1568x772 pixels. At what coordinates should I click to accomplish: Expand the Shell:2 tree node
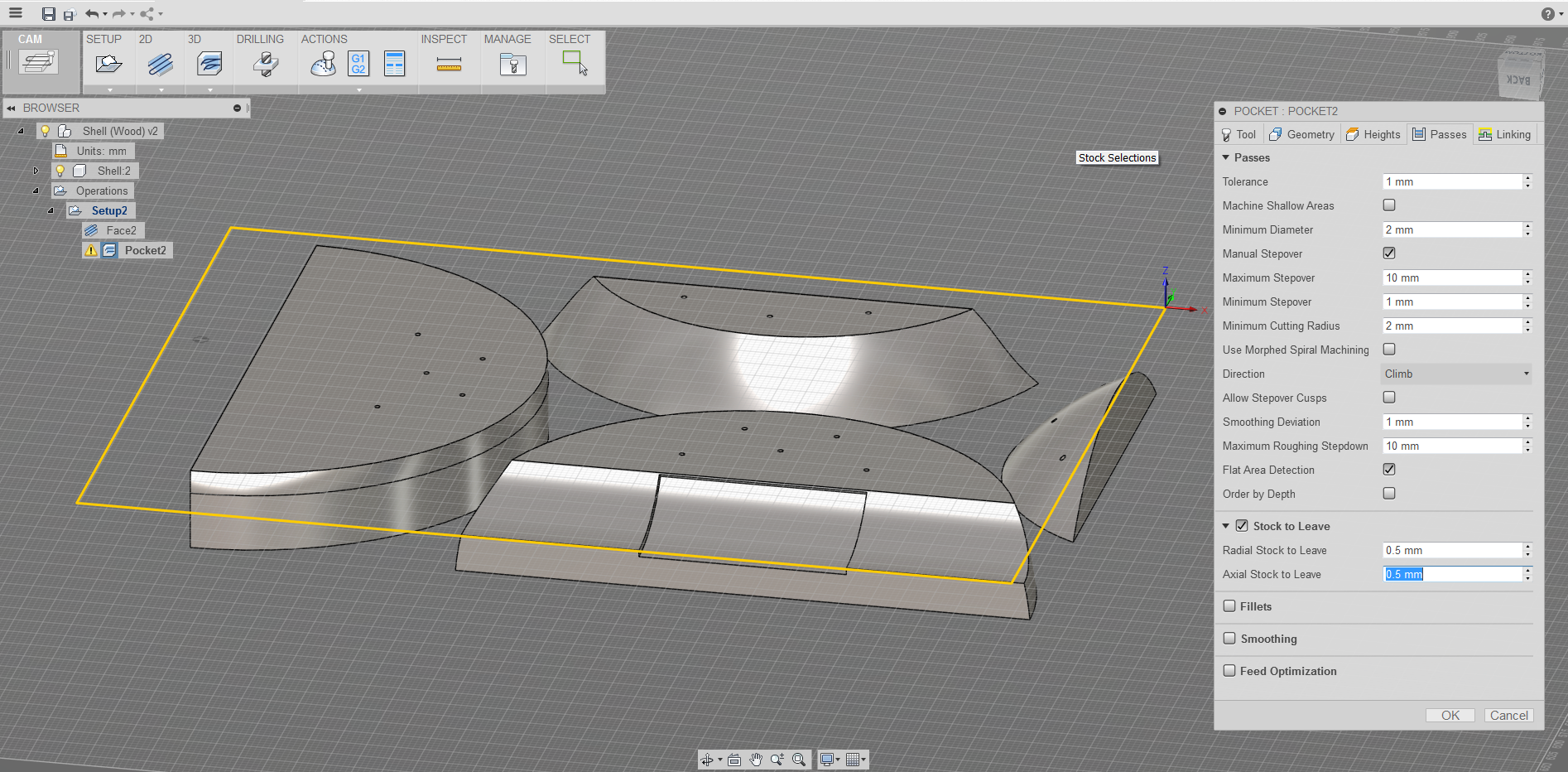[36, 171]
